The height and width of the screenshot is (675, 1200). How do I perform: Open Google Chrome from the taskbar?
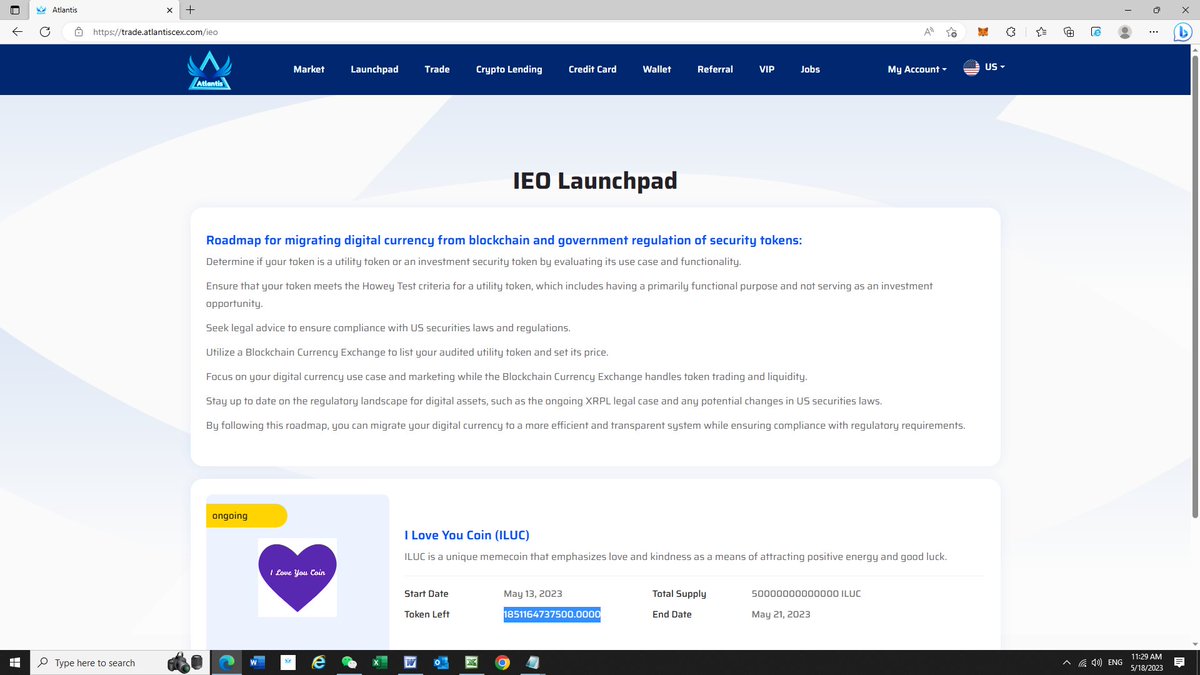point(502,662)
